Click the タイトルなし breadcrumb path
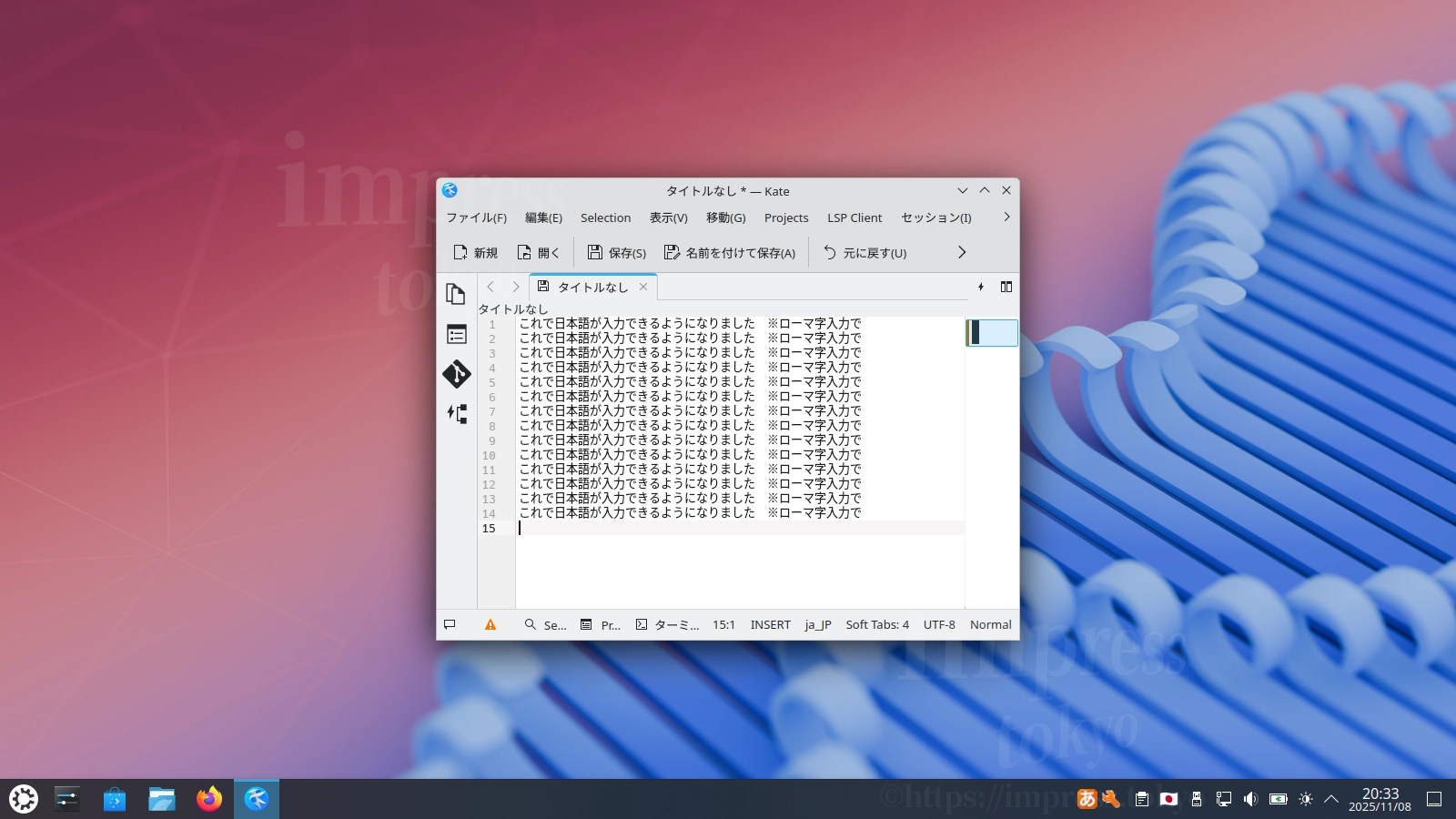Viewport: 1456px width, 819px height. (513, 308)
